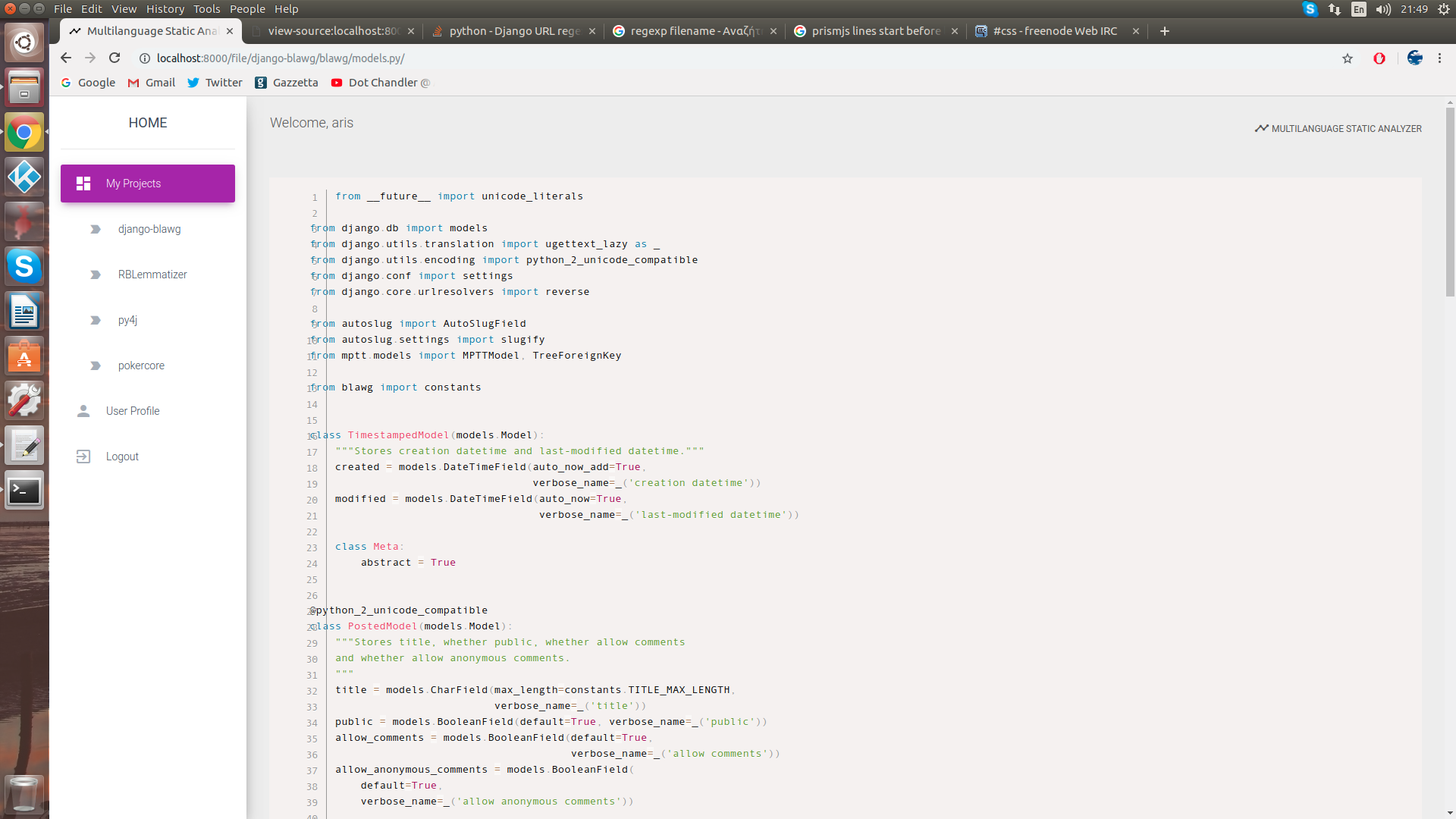Viewport: 1456px width, 819px height.
Task: Open LibreOffice Writer from the dock
Action: (24, 311)
